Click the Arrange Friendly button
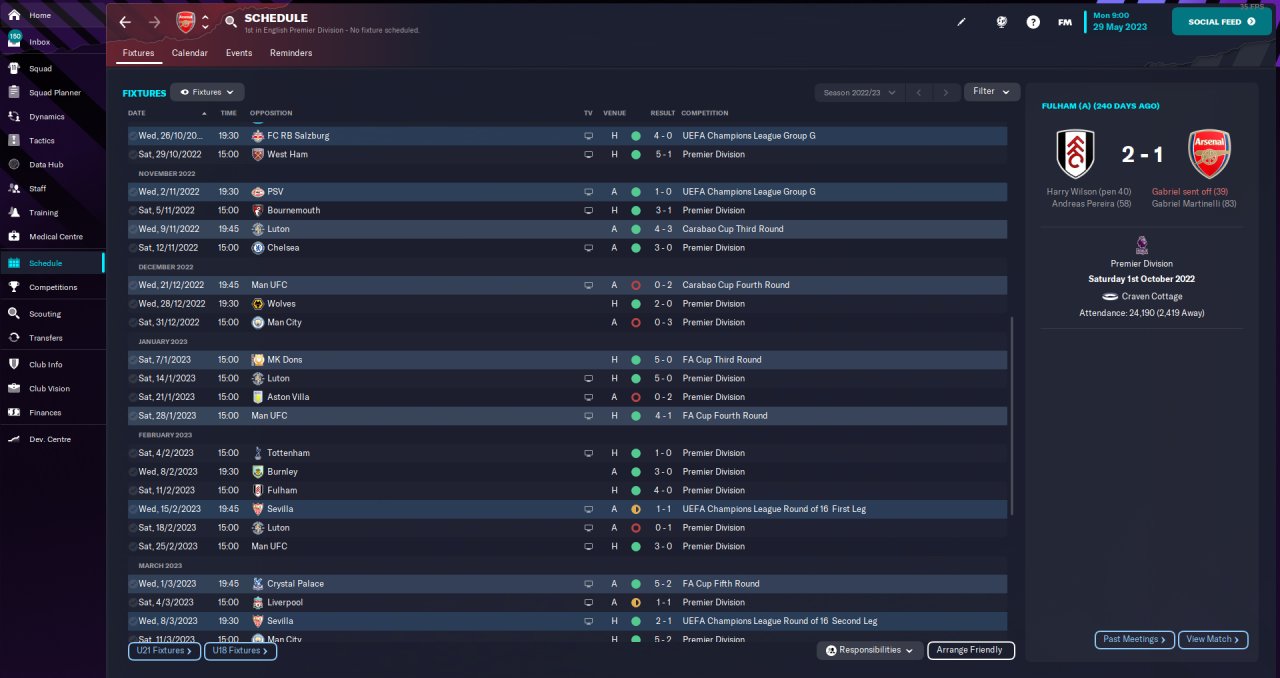 tap(971, 650)
